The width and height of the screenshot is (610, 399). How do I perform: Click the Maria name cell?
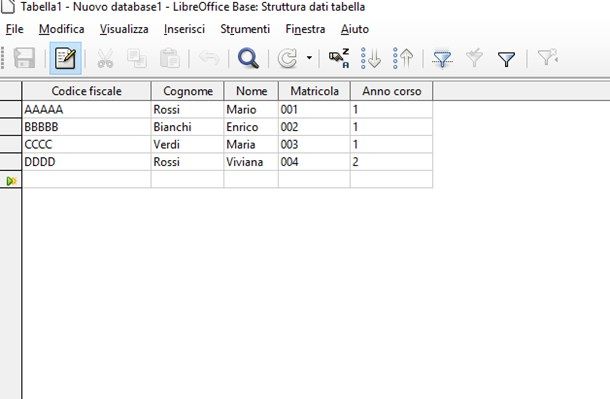coord(251,144)
